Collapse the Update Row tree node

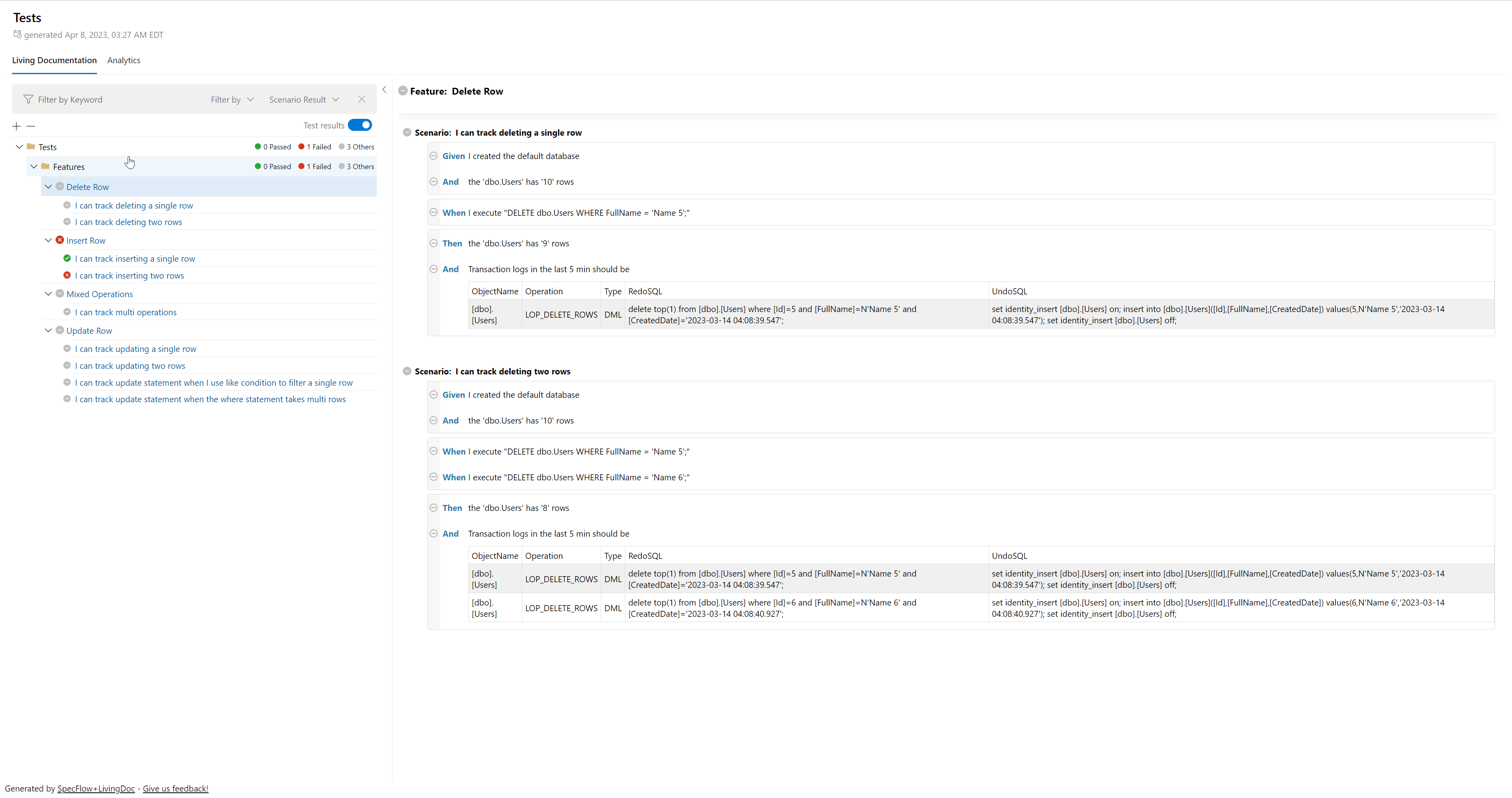point(48,330)
